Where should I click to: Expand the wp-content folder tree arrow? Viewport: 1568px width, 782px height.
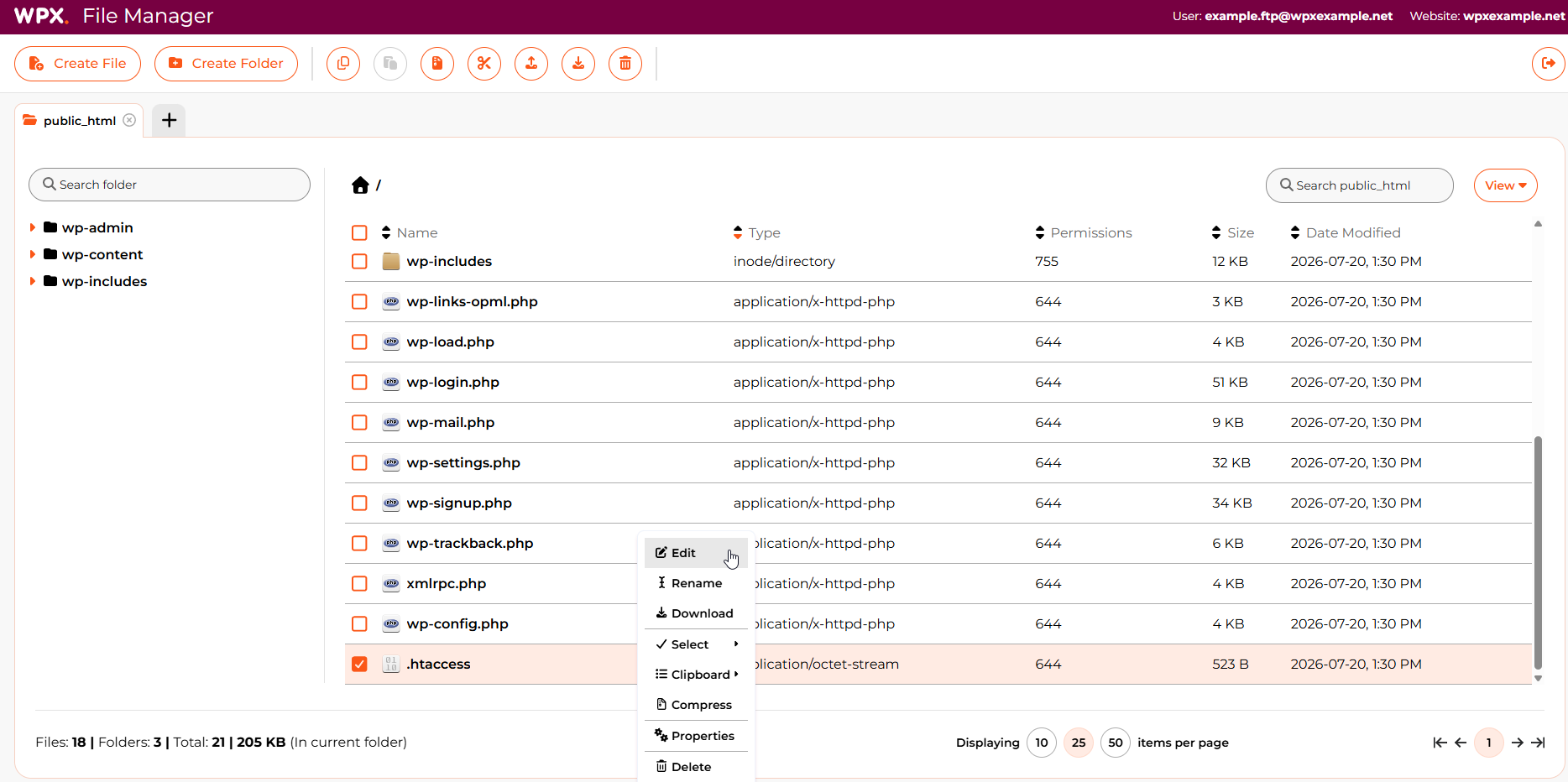33,255
